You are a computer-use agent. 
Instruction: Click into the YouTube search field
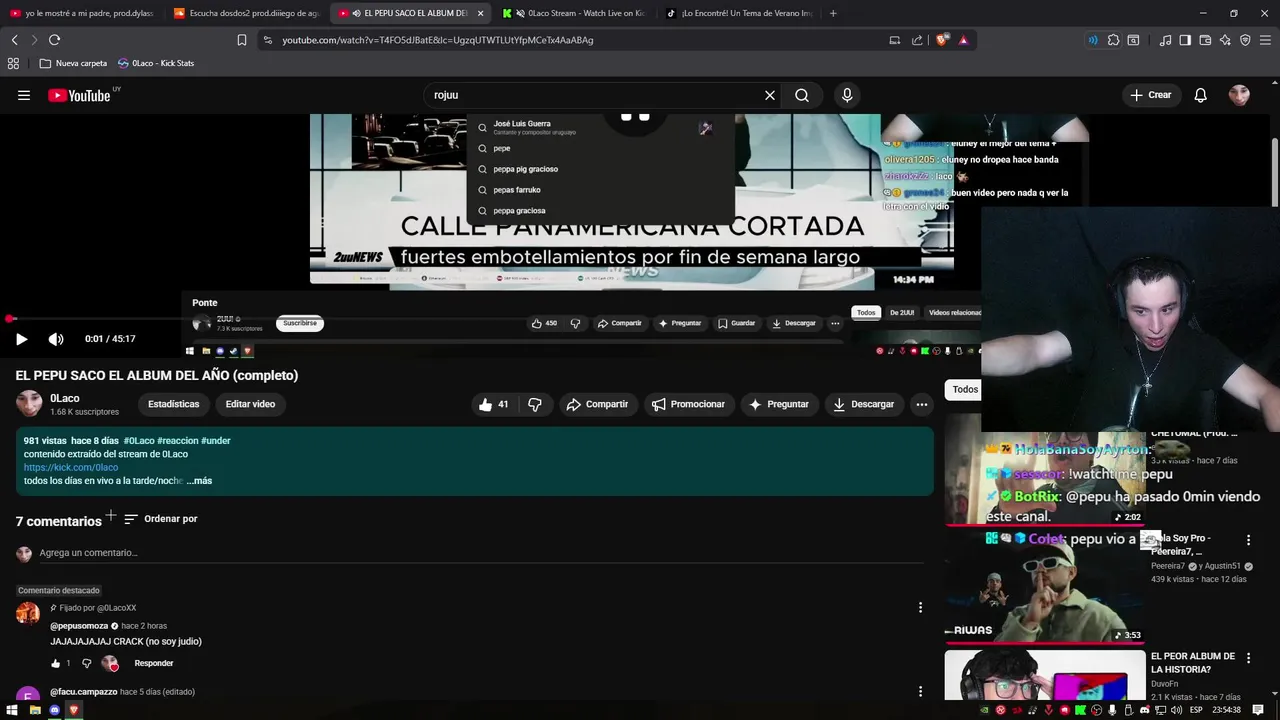click(595, 95)
